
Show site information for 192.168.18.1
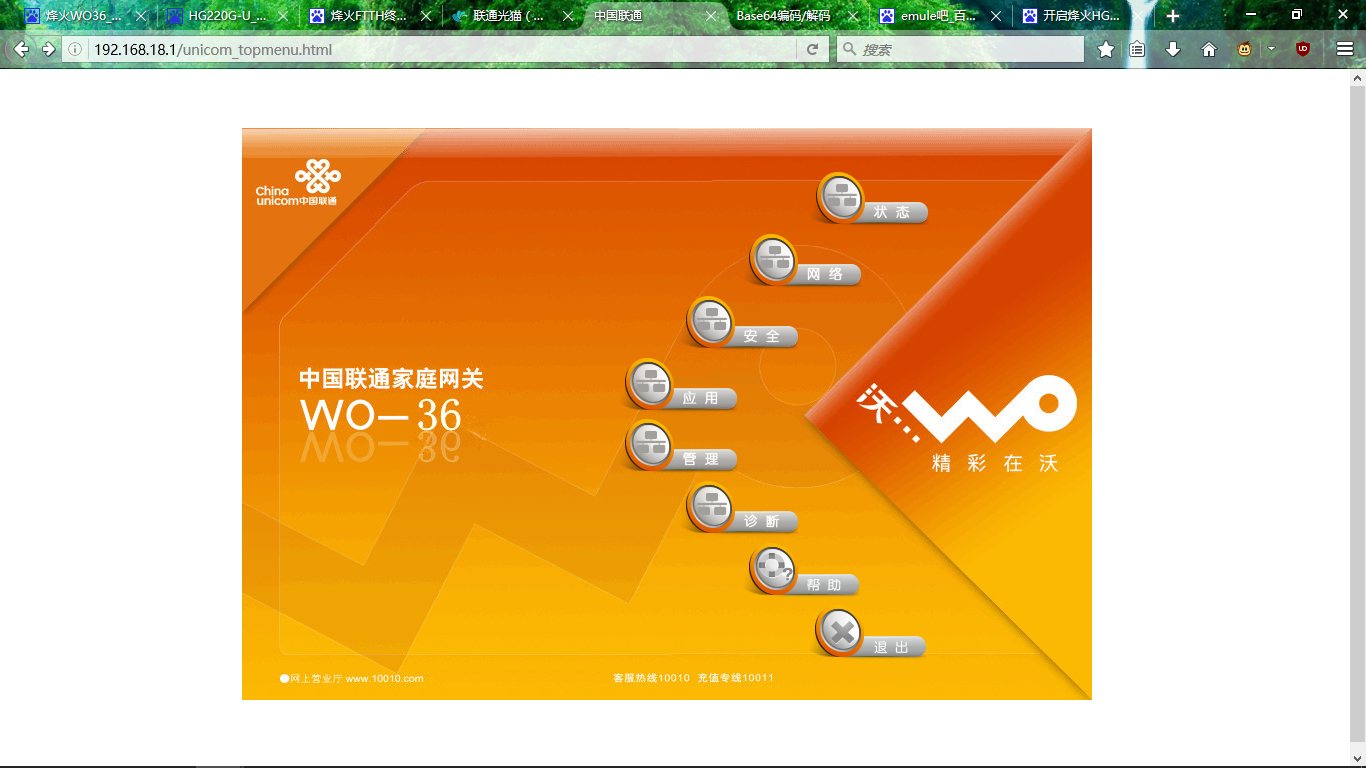[x=75, y=49]
